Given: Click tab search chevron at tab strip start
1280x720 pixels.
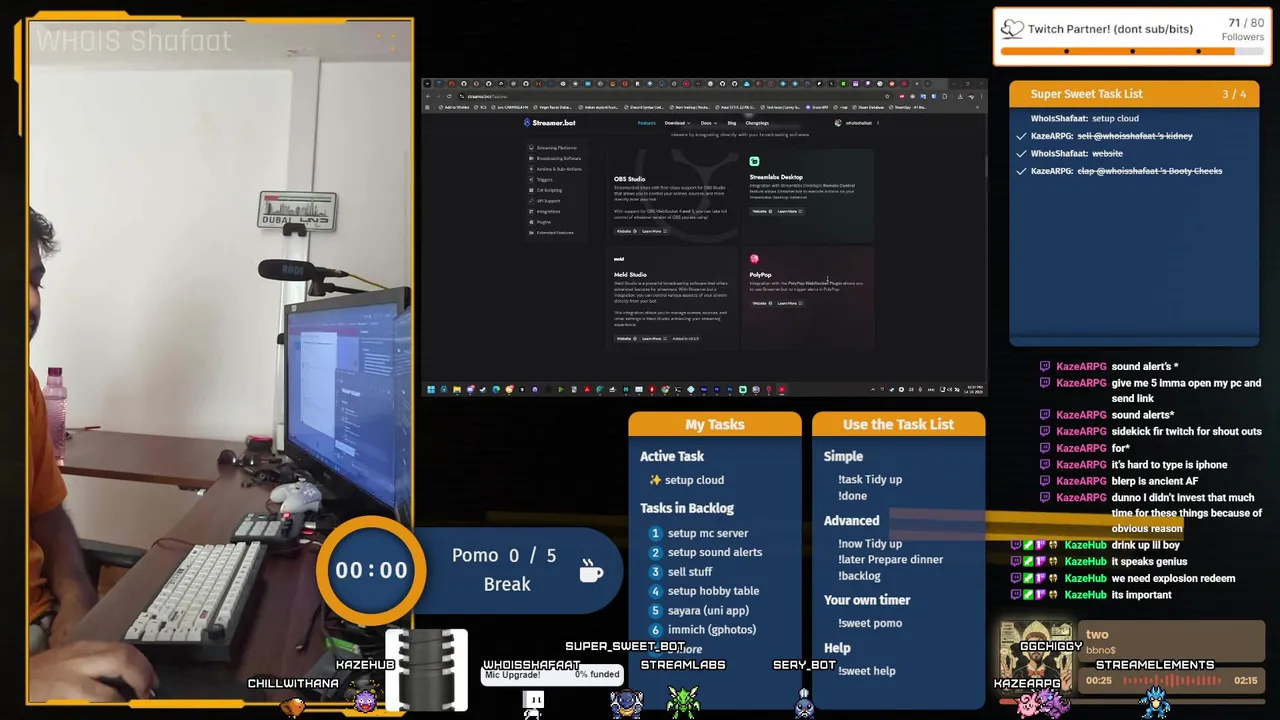Looking at the screenshot, I should (x=427, y=84).
